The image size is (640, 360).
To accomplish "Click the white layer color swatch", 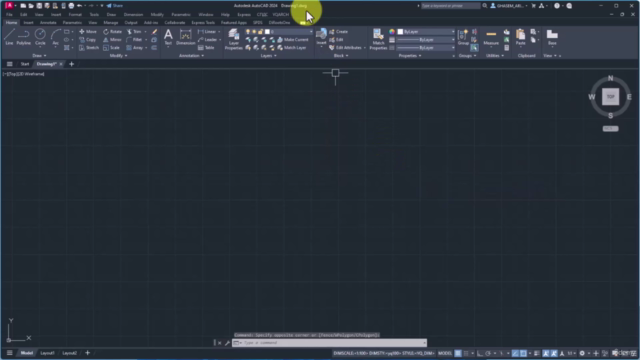I will point(267,31).
